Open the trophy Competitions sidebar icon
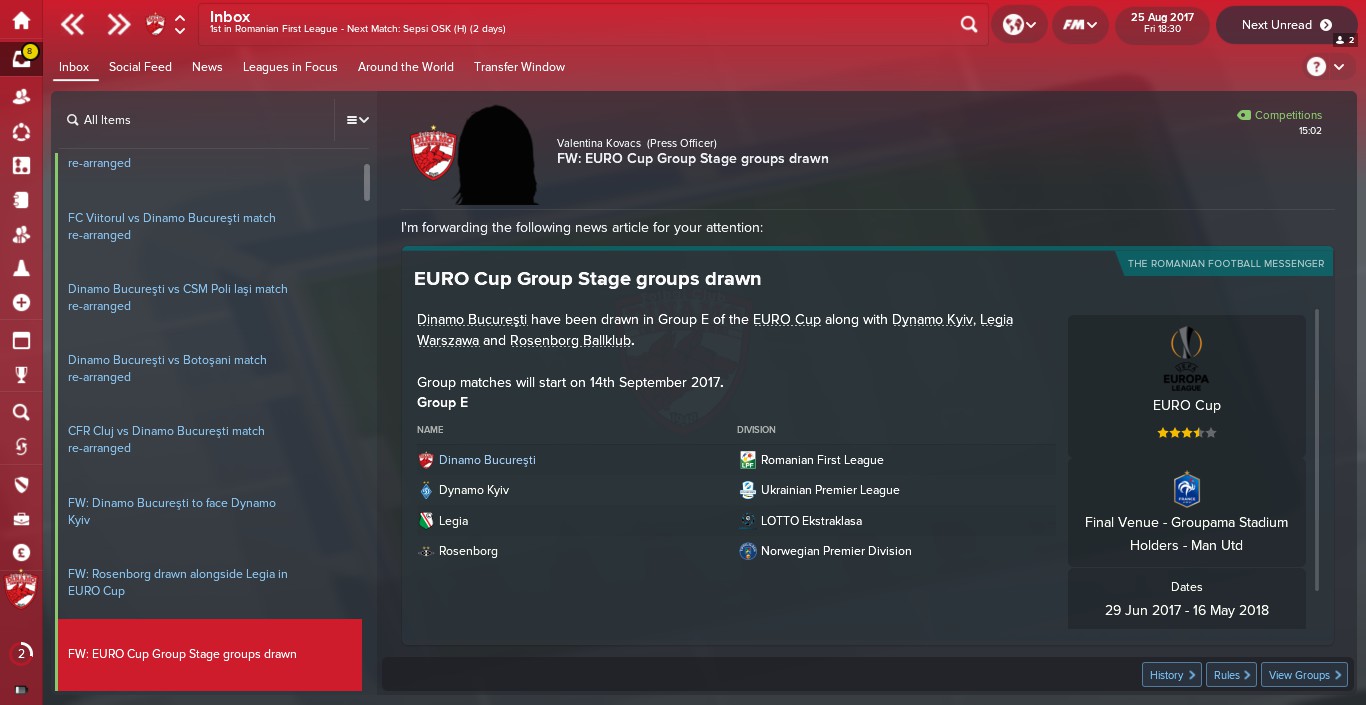This screenshot has height=705, width=1366. [21, 374]
